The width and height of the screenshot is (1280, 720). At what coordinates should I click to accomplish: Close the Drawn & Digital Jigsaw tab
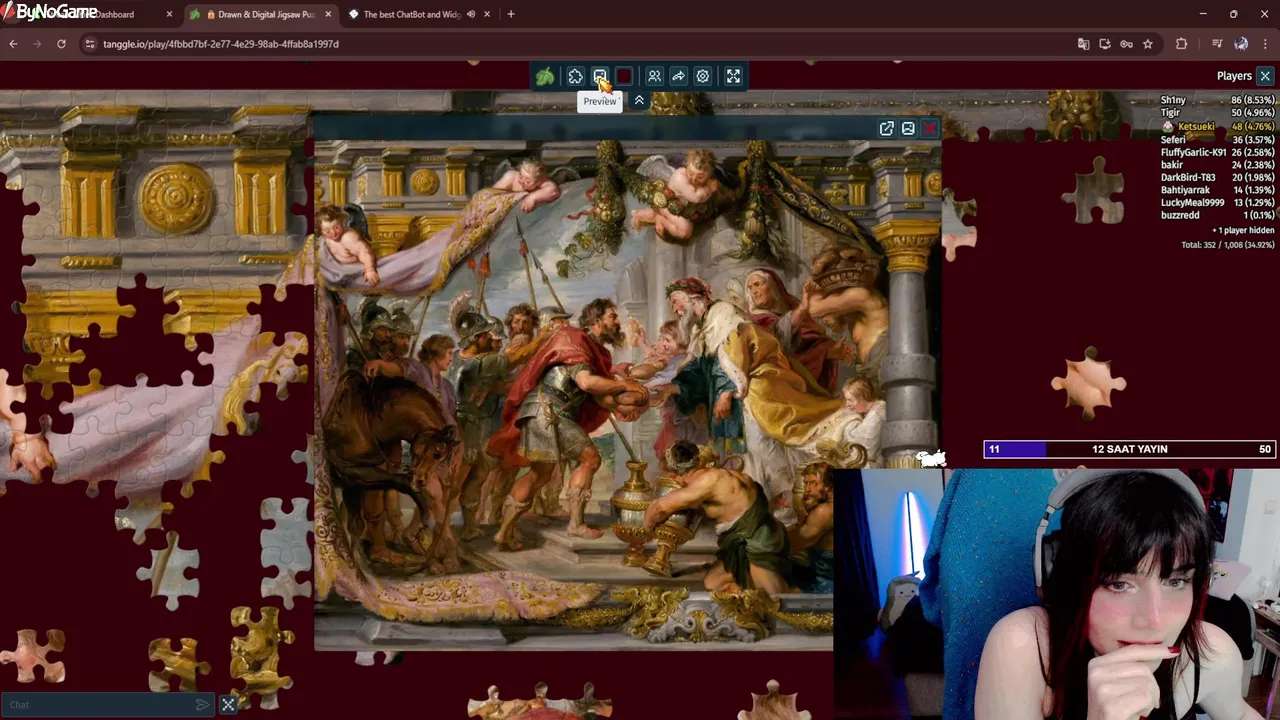[328, 15]
